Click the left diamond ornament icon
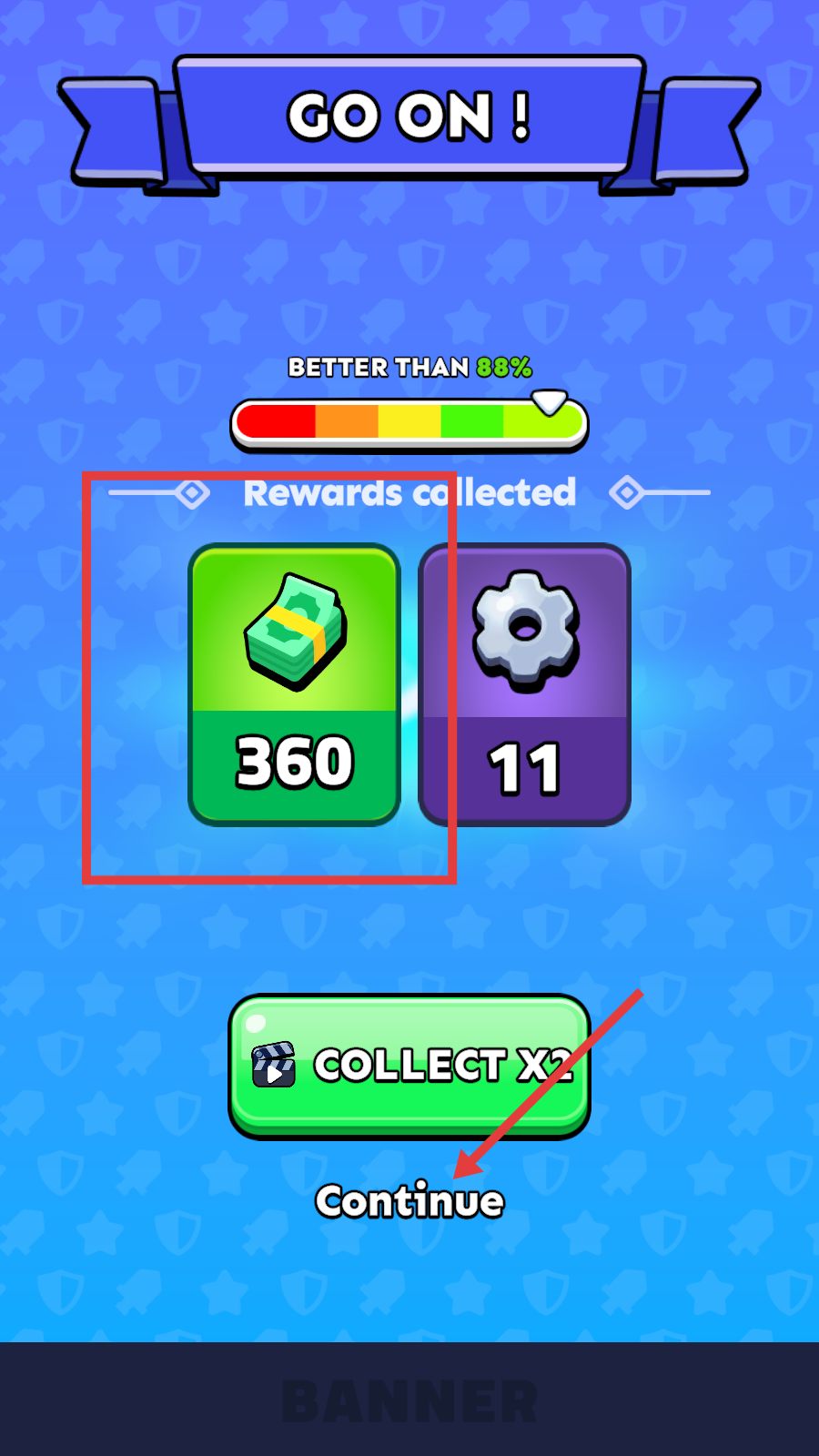The height and width of the screenshot is (1456, 819). click(x=192, y=493)
